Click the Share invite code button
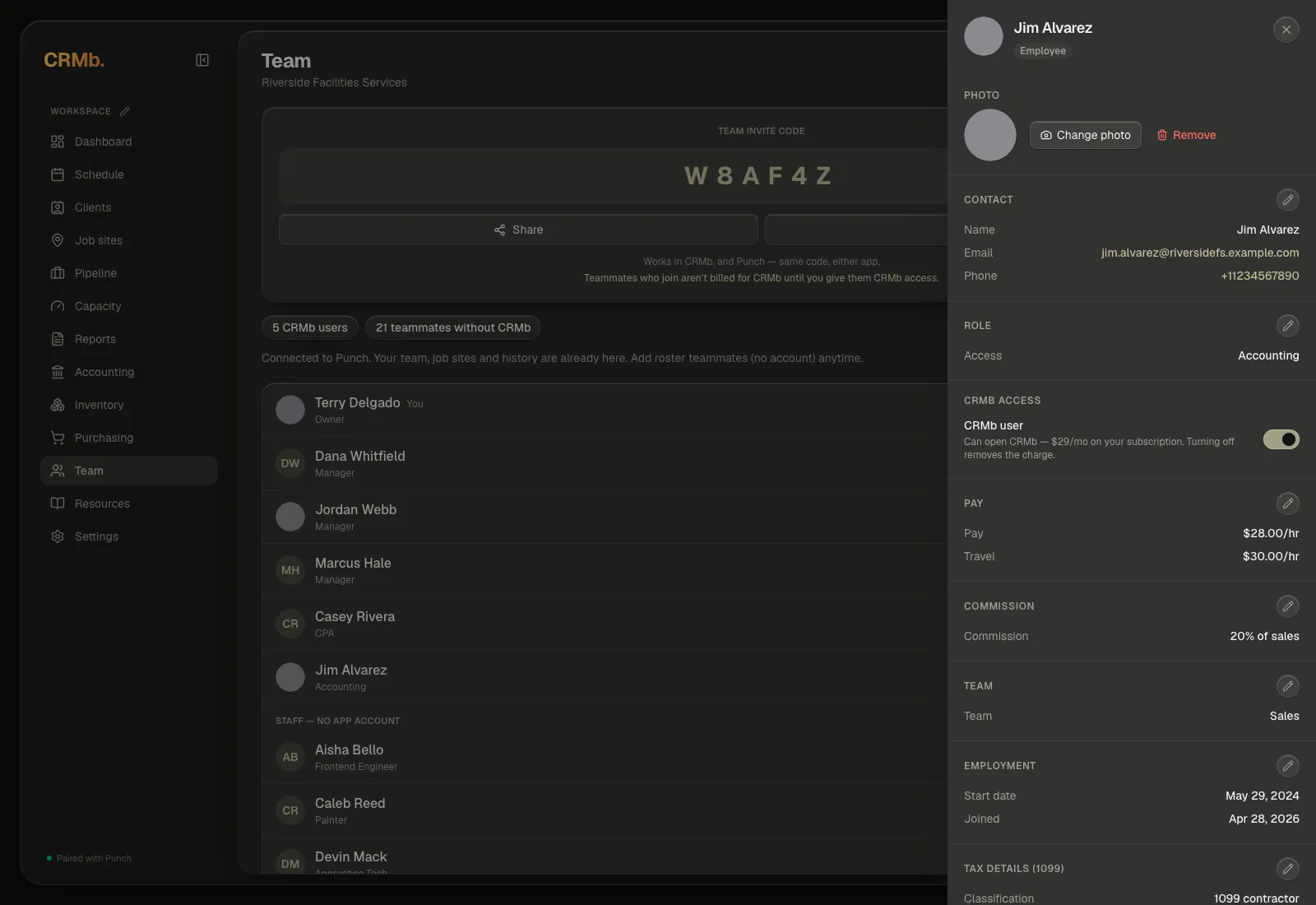 [518, 230]
